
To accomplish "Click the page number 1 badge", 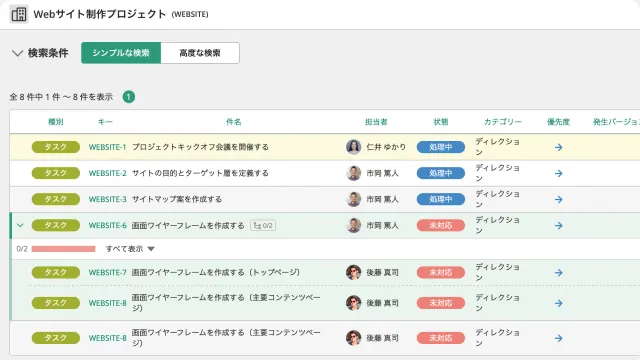I will point(129,97).
